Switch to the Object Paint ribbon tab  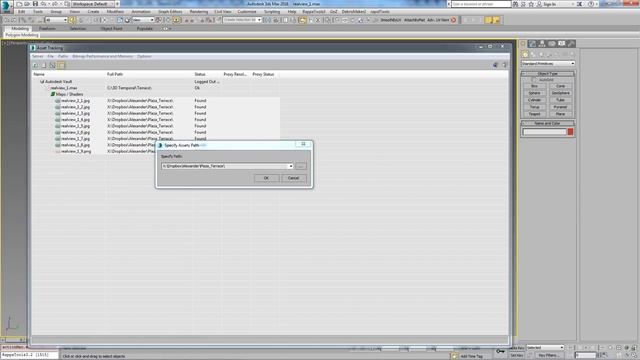pos(111,29)
